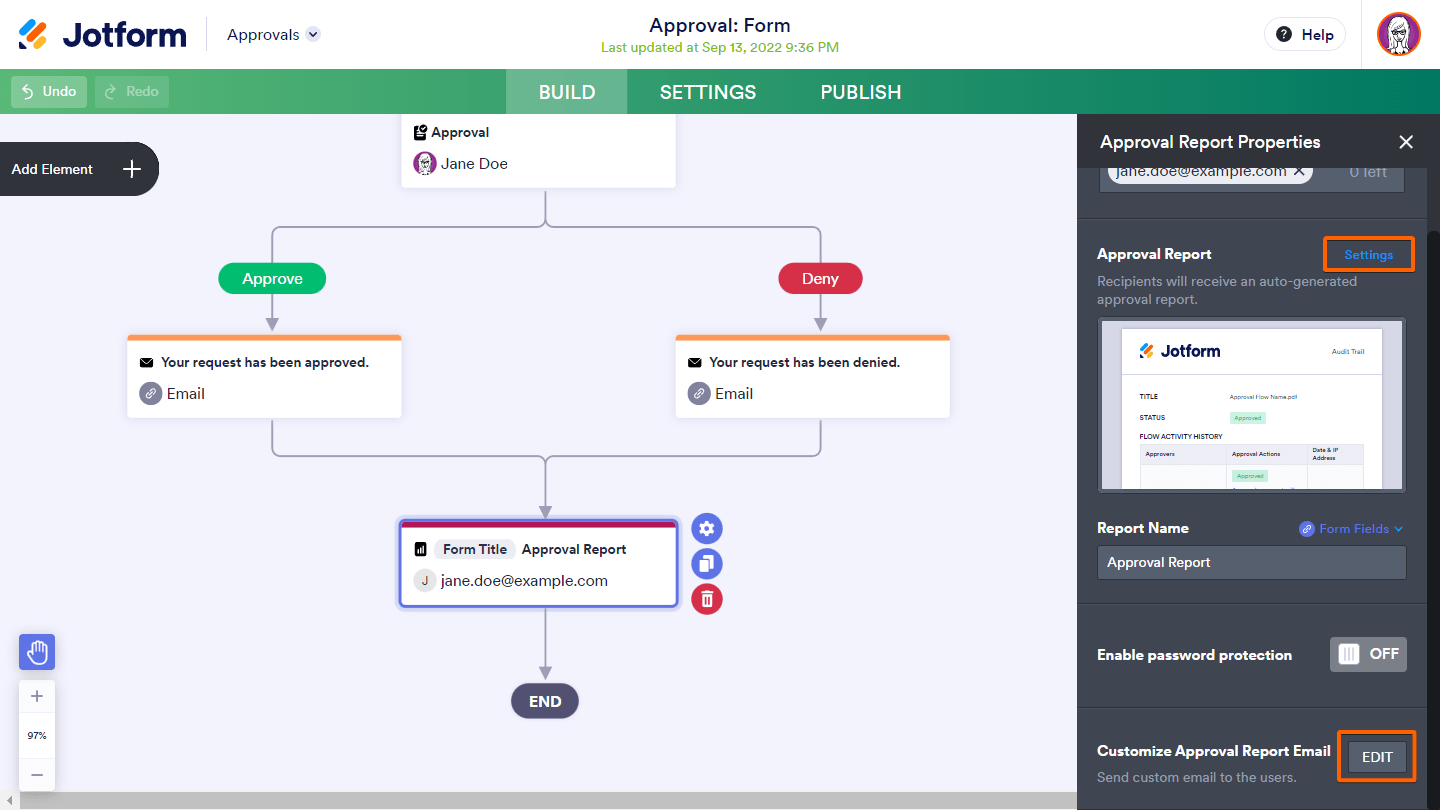This screenshot has height=810, width=1440.
Task: Open the Form Fields dropdown
Action: click(1351, 529)
